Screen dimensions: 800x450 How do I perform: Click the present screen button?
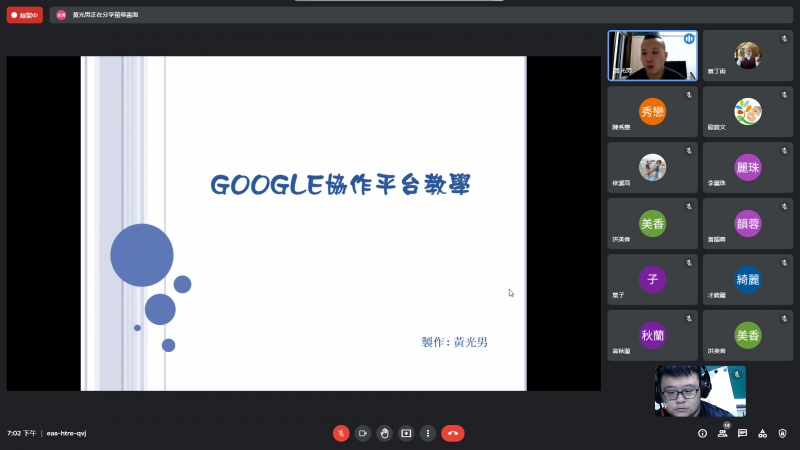pos(406,433)
